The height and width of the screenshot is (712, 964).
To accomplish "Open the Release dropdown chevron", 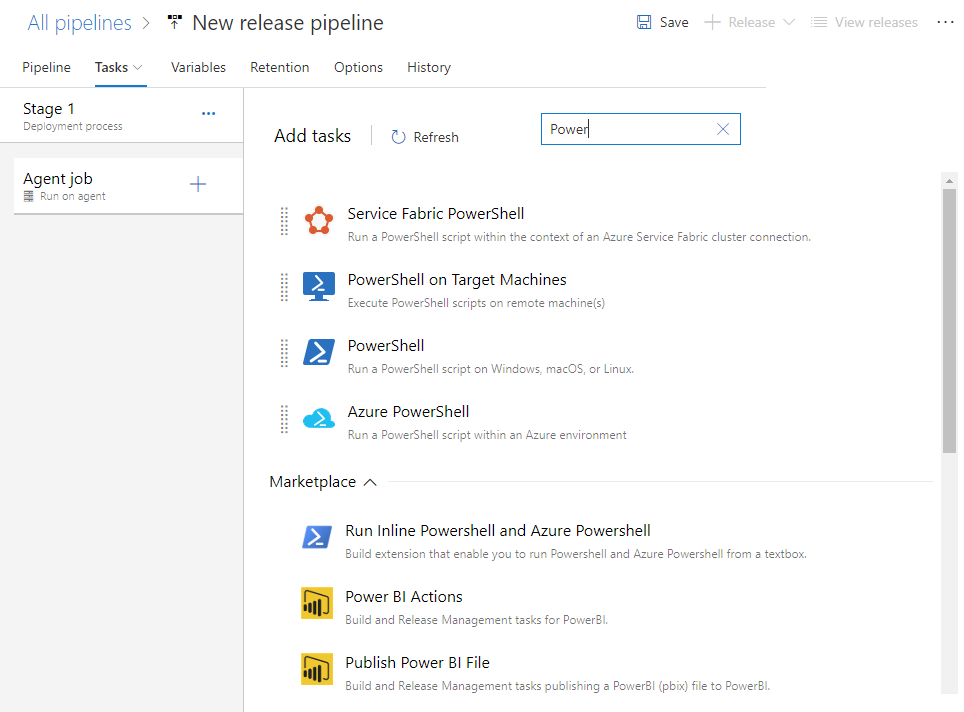I will click(x=789, y=22).
